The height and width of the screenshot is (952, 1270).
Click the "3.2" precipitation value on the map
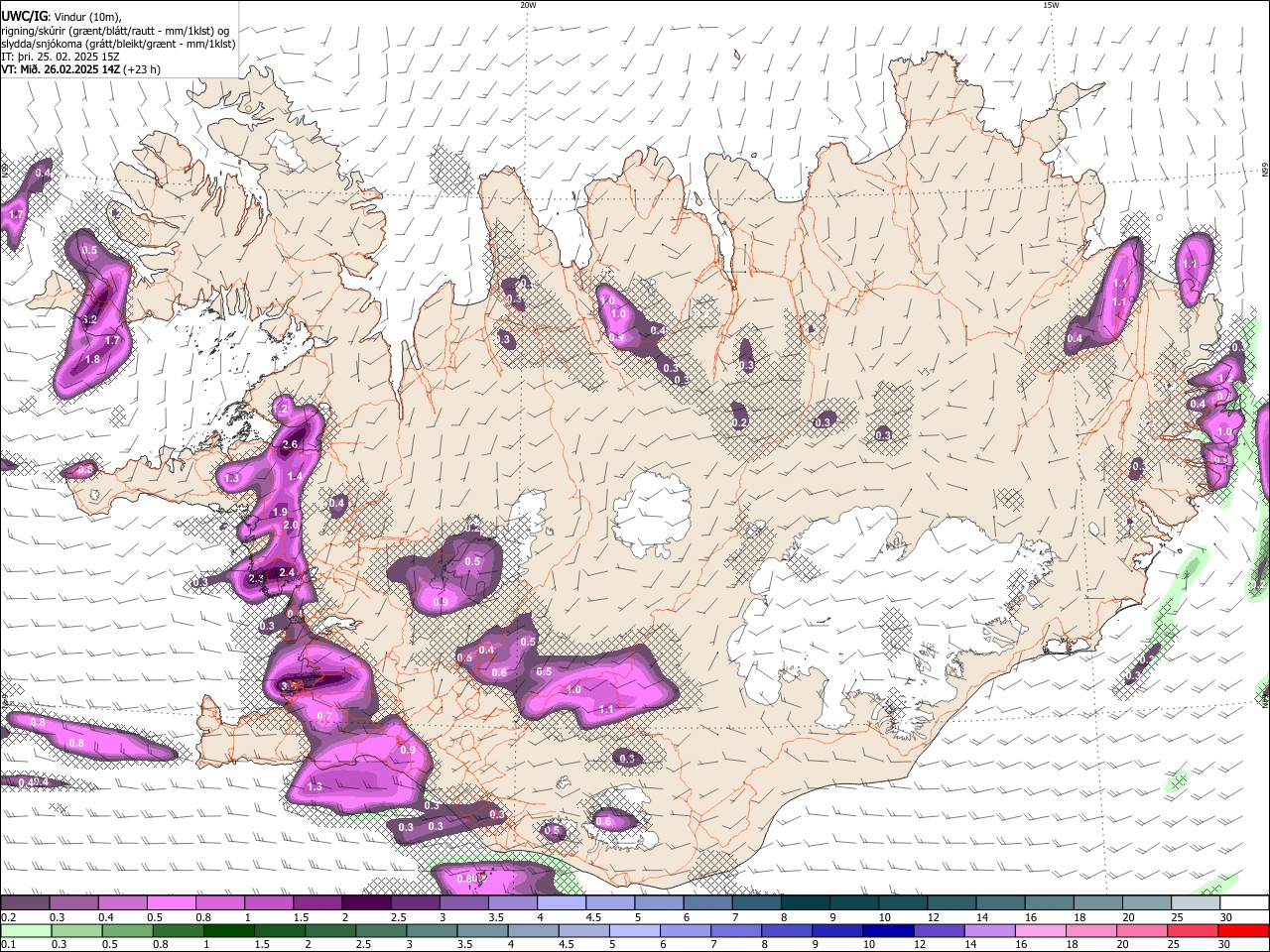point(89,320)
